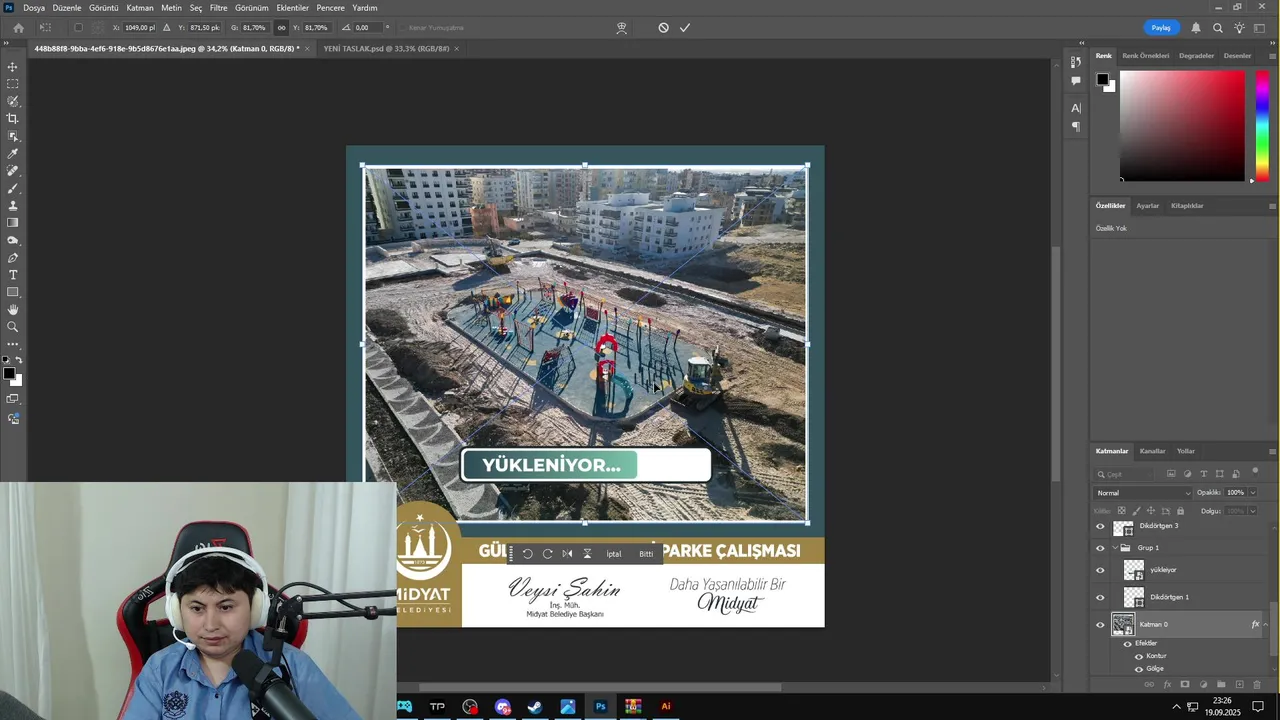
Task: Select the Rectangle shape tool
Action: coord(13,292)
